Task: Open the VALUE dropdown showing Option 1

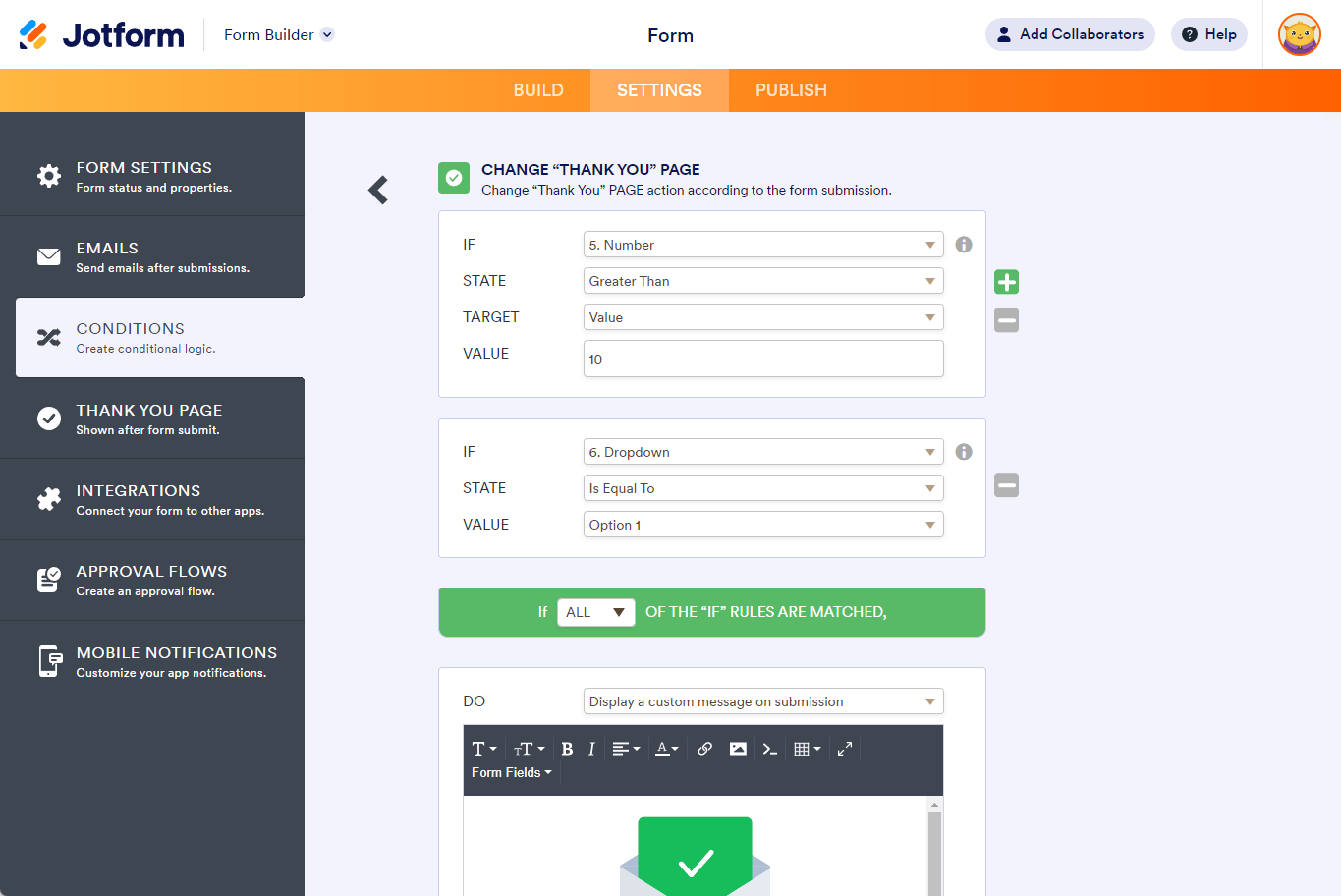Action: point(763,525)
